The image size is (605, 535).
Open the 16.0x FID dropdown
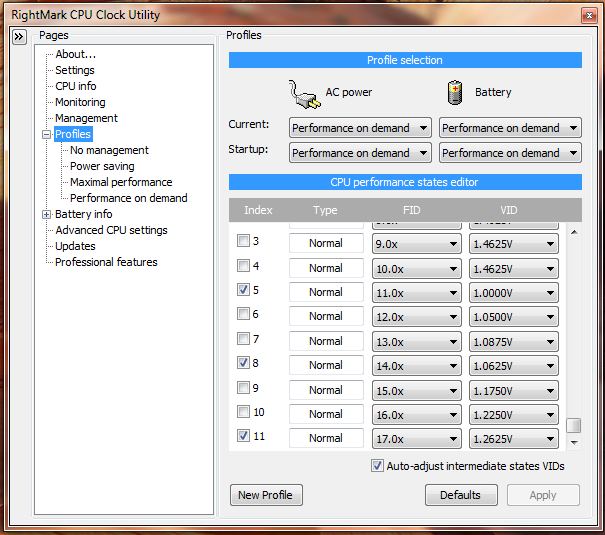(417, 415)
